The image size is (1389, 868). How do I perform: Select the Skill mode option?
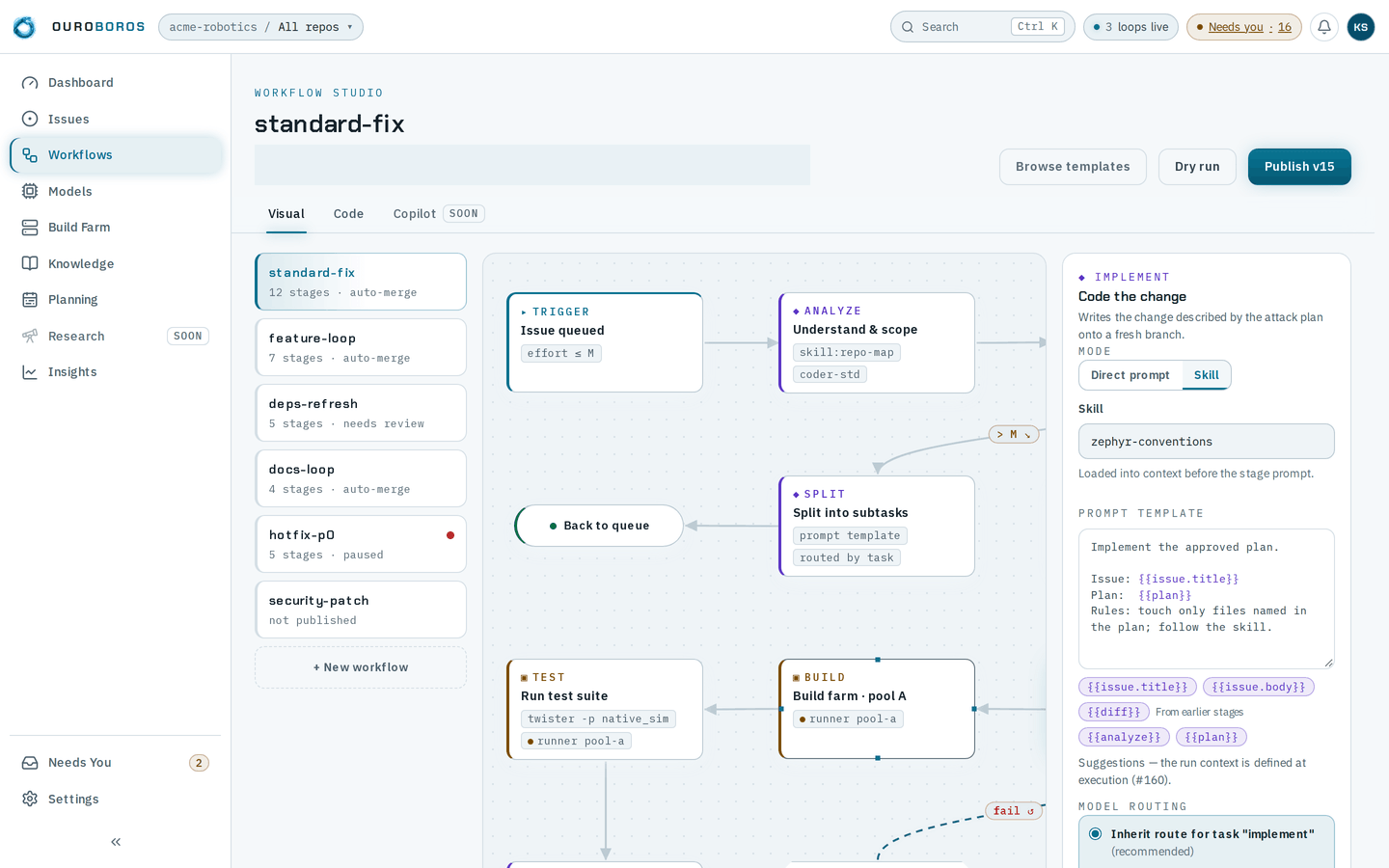(x=1207, y=375)
